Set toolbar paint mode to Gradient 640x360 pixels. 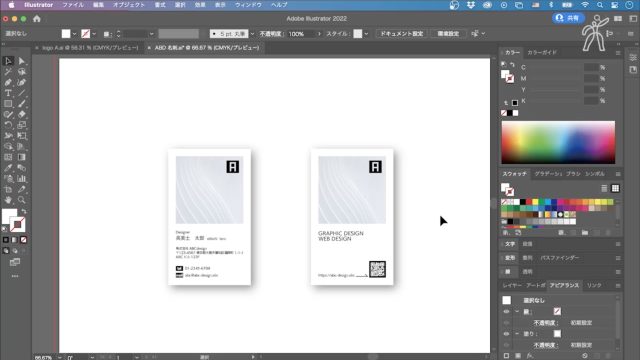pos(15,240)
